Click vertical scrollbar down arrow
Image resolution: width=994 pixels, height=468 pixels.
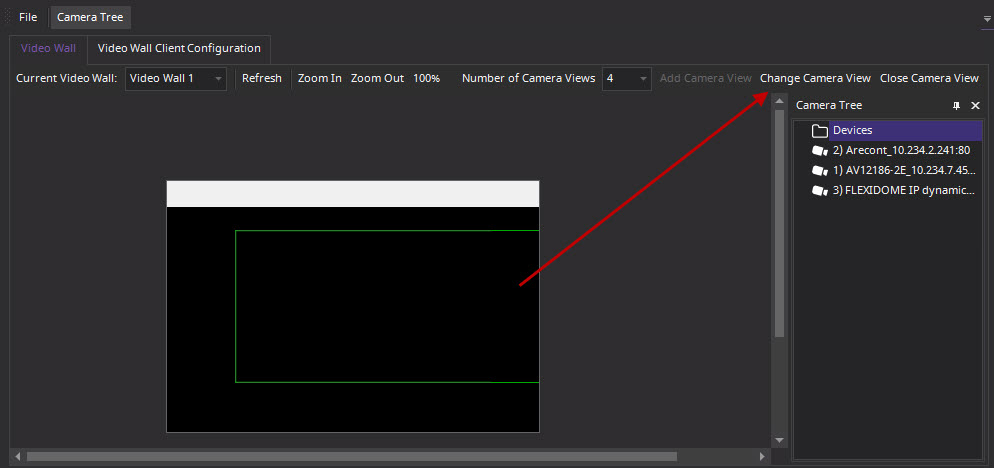coord(779,439)
